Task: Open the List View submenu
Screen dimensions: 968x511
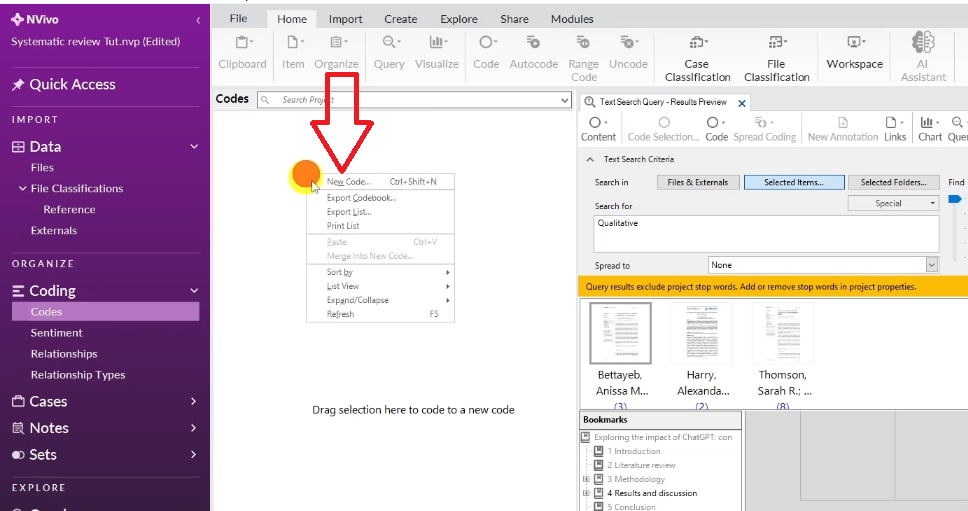Action: (380, 286)
